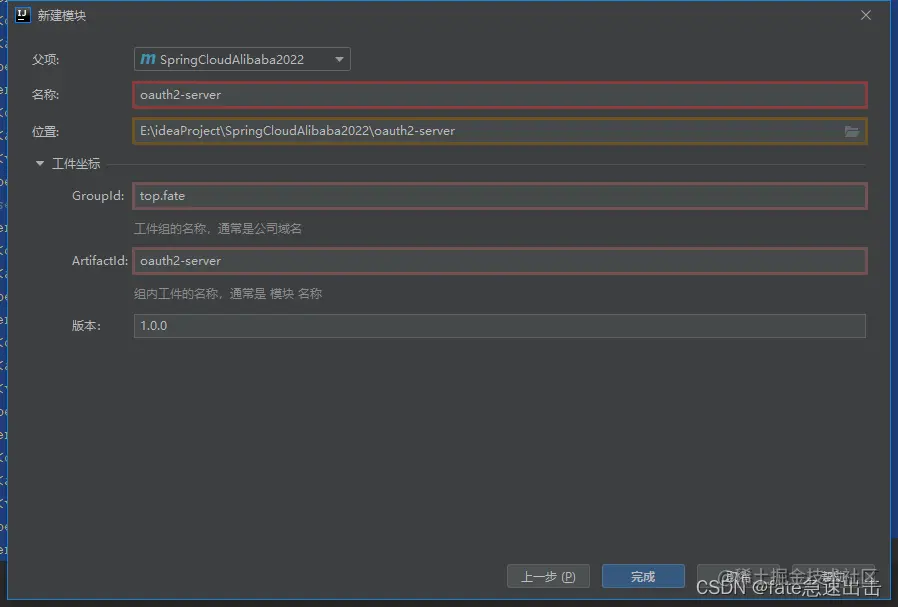Screen dimensions: 898x607
Task: Go back with the 上一步 button
Action: 548,576
